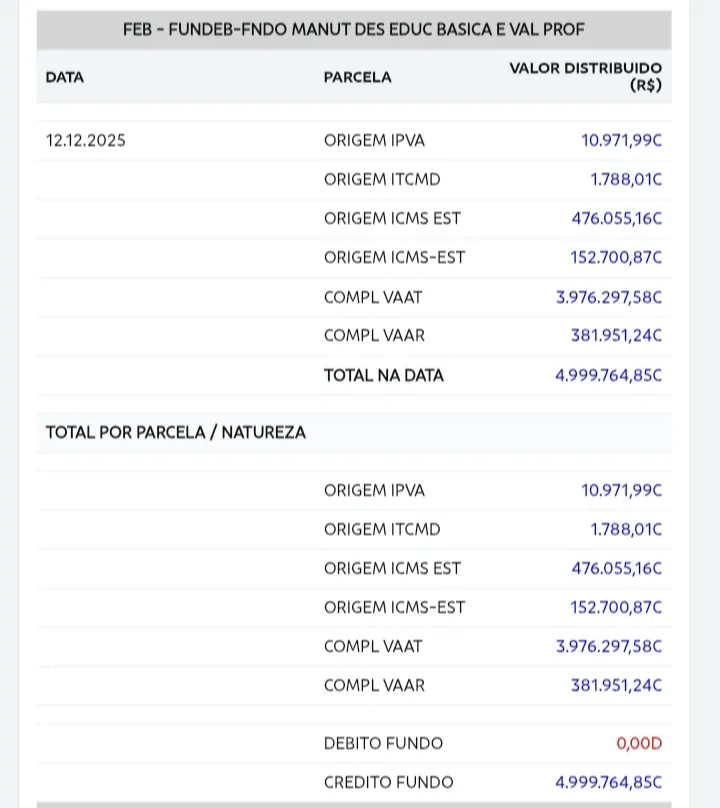Select the TOTAL NA DATA label
Viewport: 720px width, 808px height.
click(383, 376)
